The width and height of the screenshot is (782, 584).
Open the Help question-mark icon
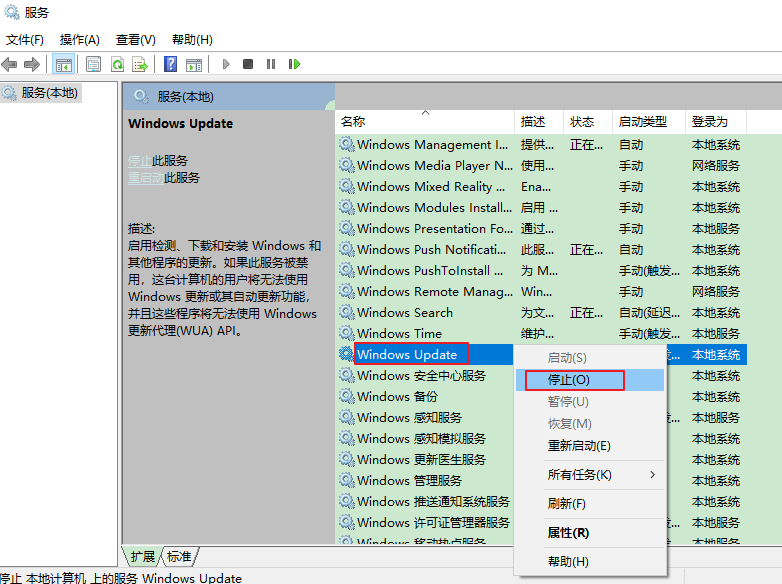coord(171,64)
